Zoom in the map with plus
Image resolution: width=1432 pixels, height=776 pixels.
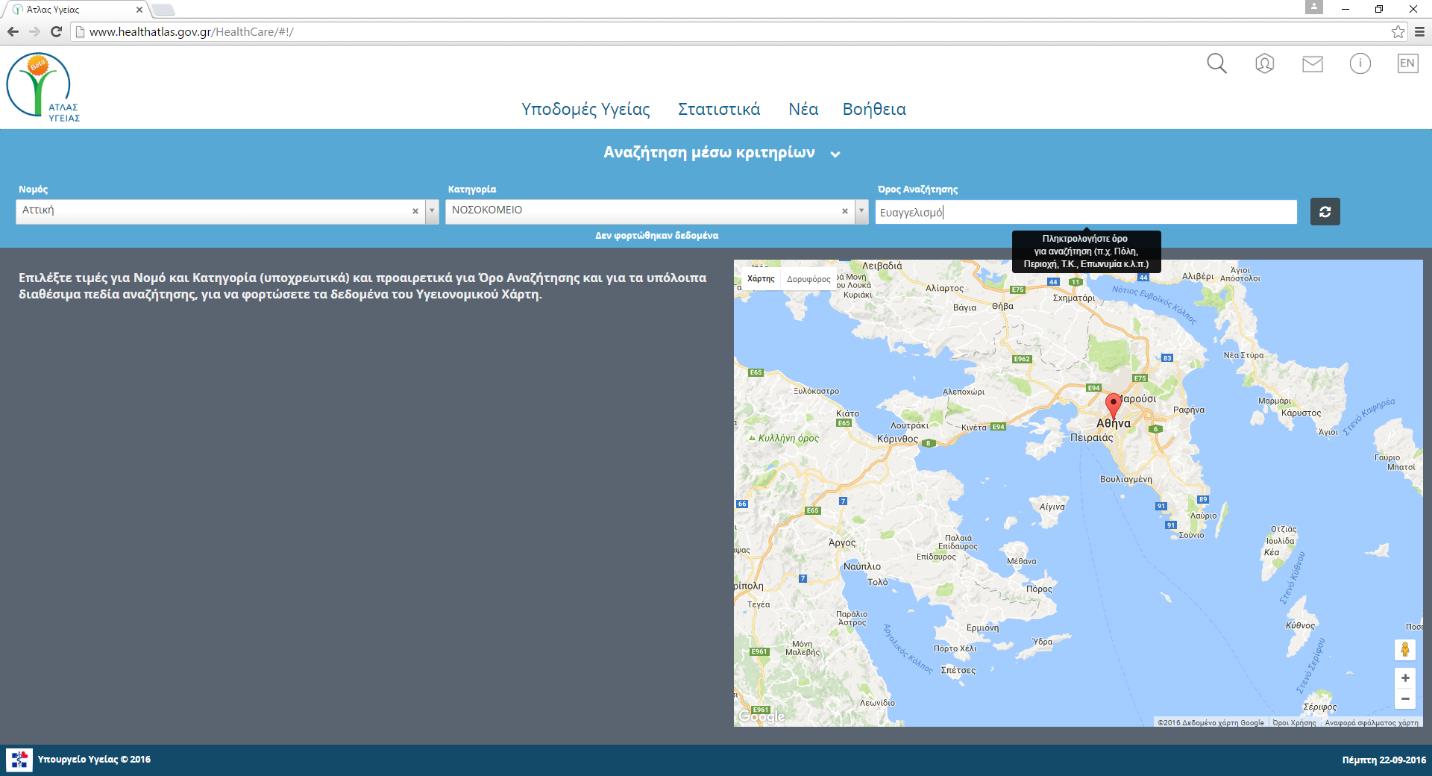[1405, 678]
